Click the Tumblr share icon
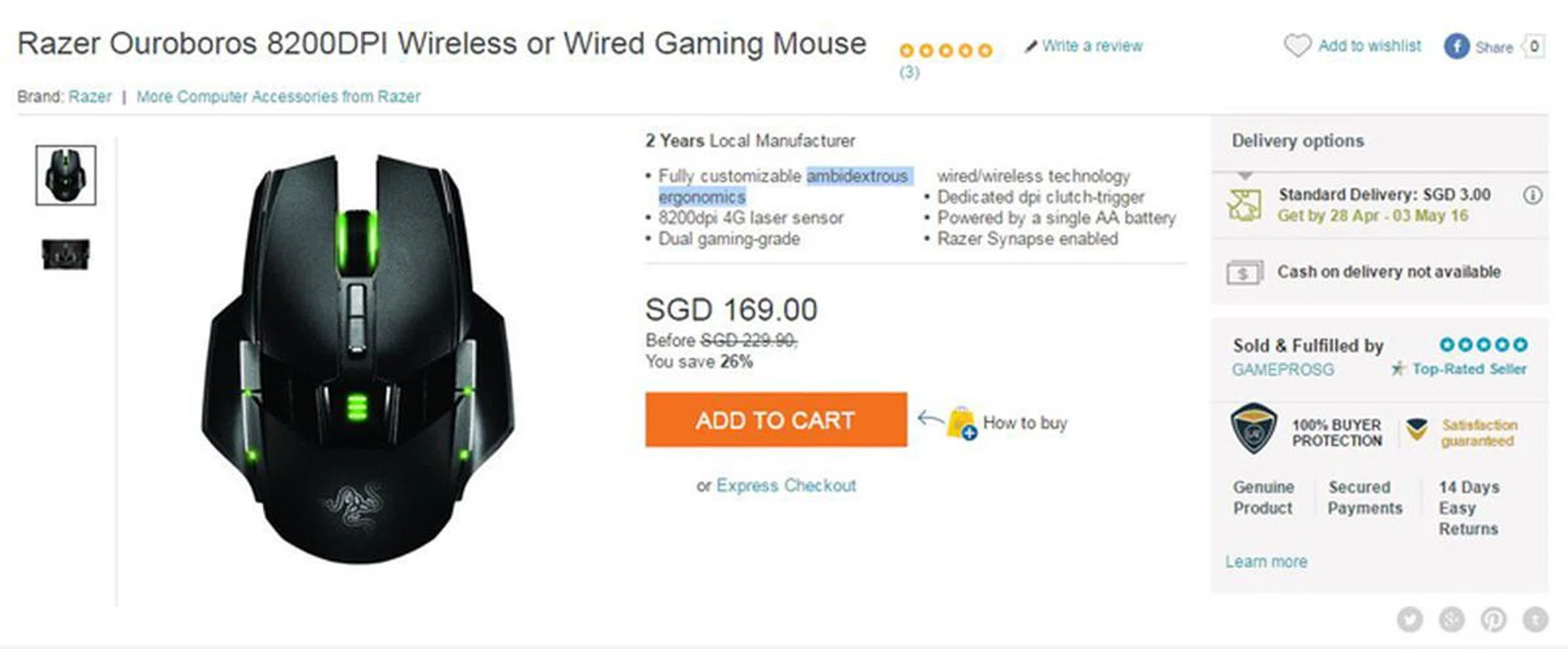Screen dimensions: 1568x649 pyautogui.click(x=1535, y=620)
